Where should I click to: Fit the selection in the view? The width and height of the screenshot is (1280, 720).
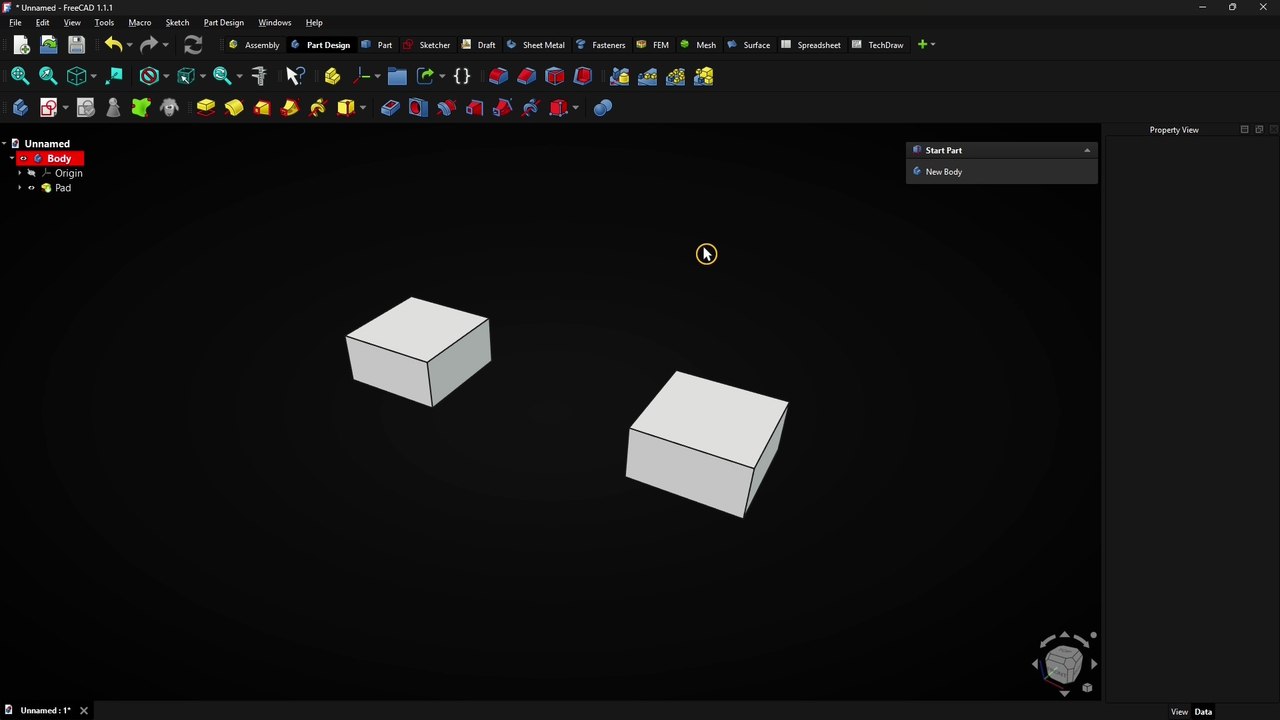[47, 76]
